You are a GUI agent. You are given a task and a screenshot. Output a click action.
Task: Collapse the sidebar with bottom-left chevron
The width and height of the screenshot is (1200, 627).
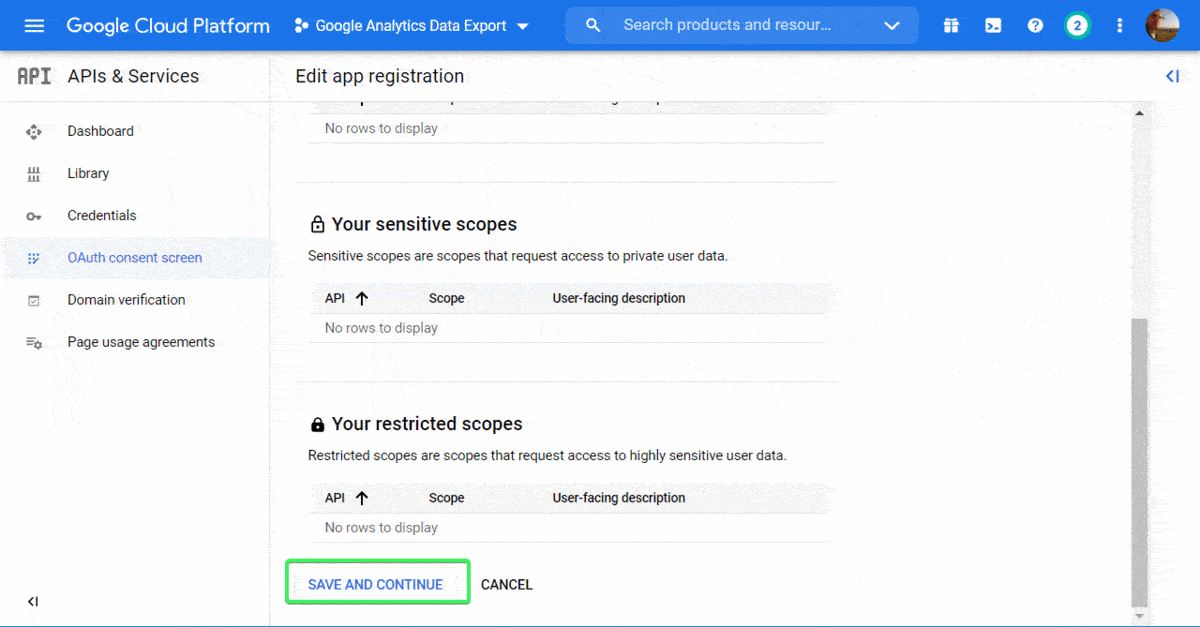point(33,601)
